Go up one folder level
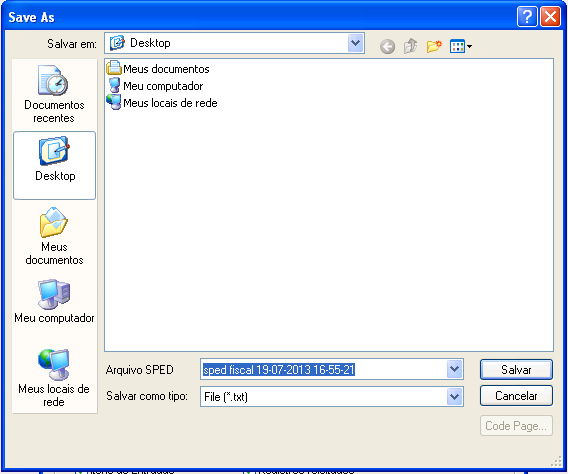The height and width of the screenshot is (474, 568). click(410, 46)
